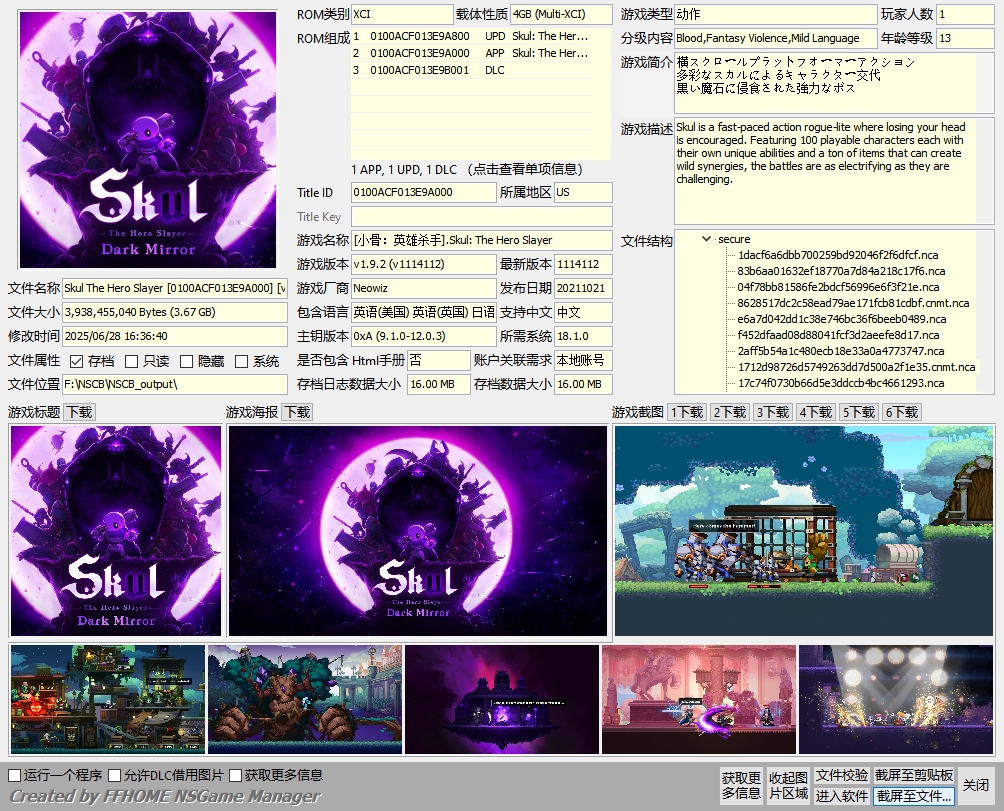Download screenshot 4 with 4下載
The image size is (1004, 811).
coord(816,412)
